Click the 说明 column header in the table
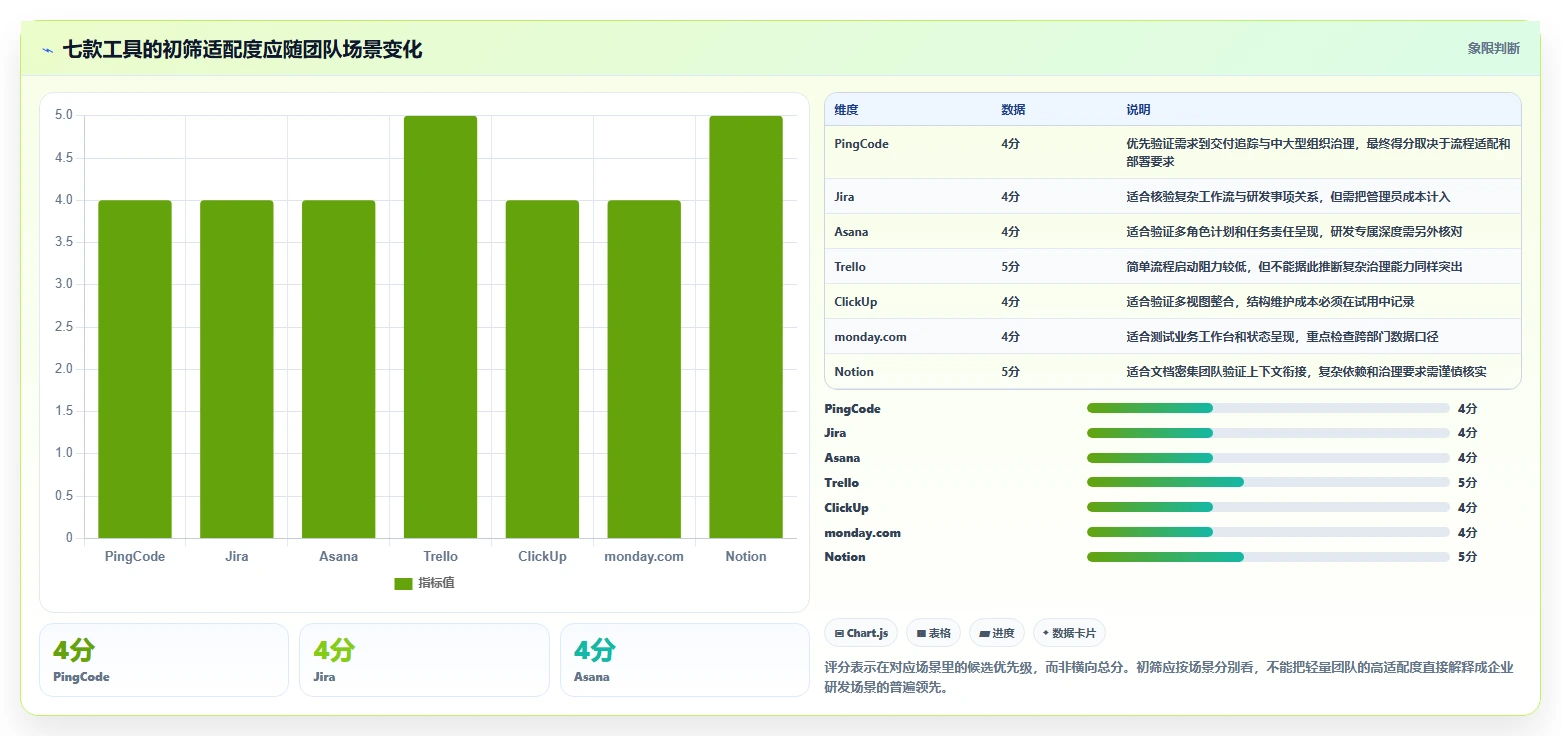 [1138, 110]
